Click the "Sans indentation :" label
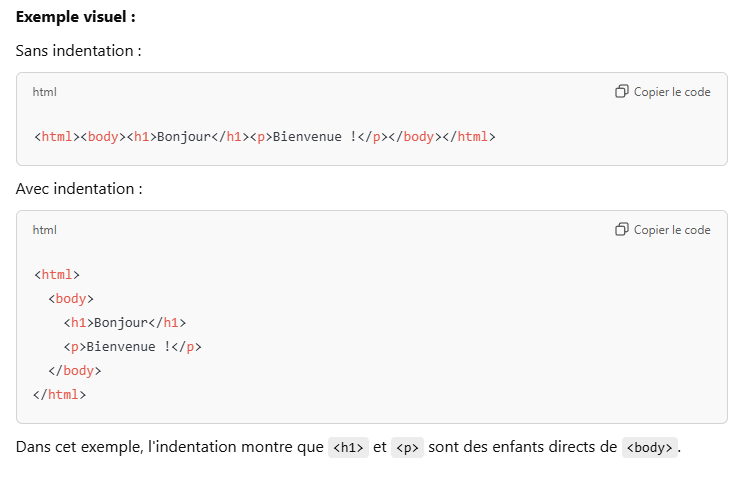This screenshot has width=745, height=481. 79,50
